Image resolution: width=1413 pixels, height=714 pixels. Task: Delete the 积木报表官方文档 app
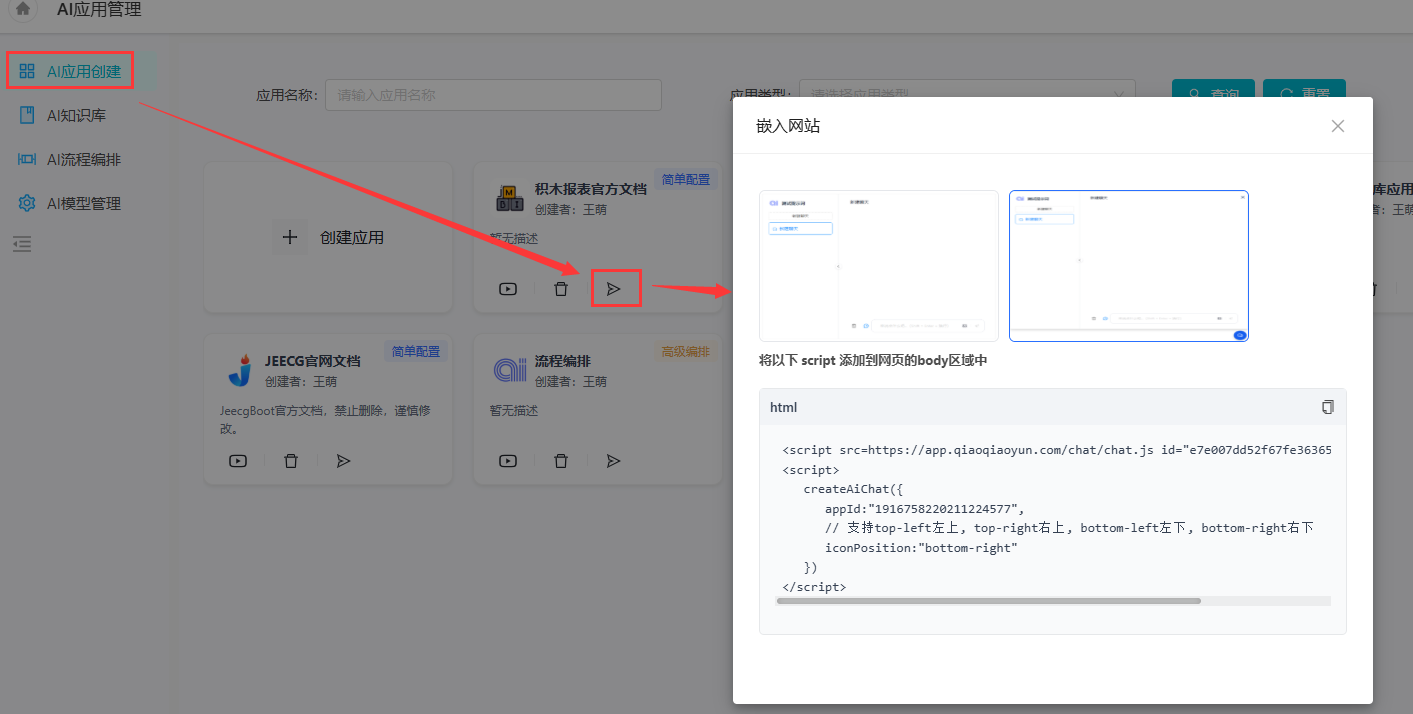[561, 289]
